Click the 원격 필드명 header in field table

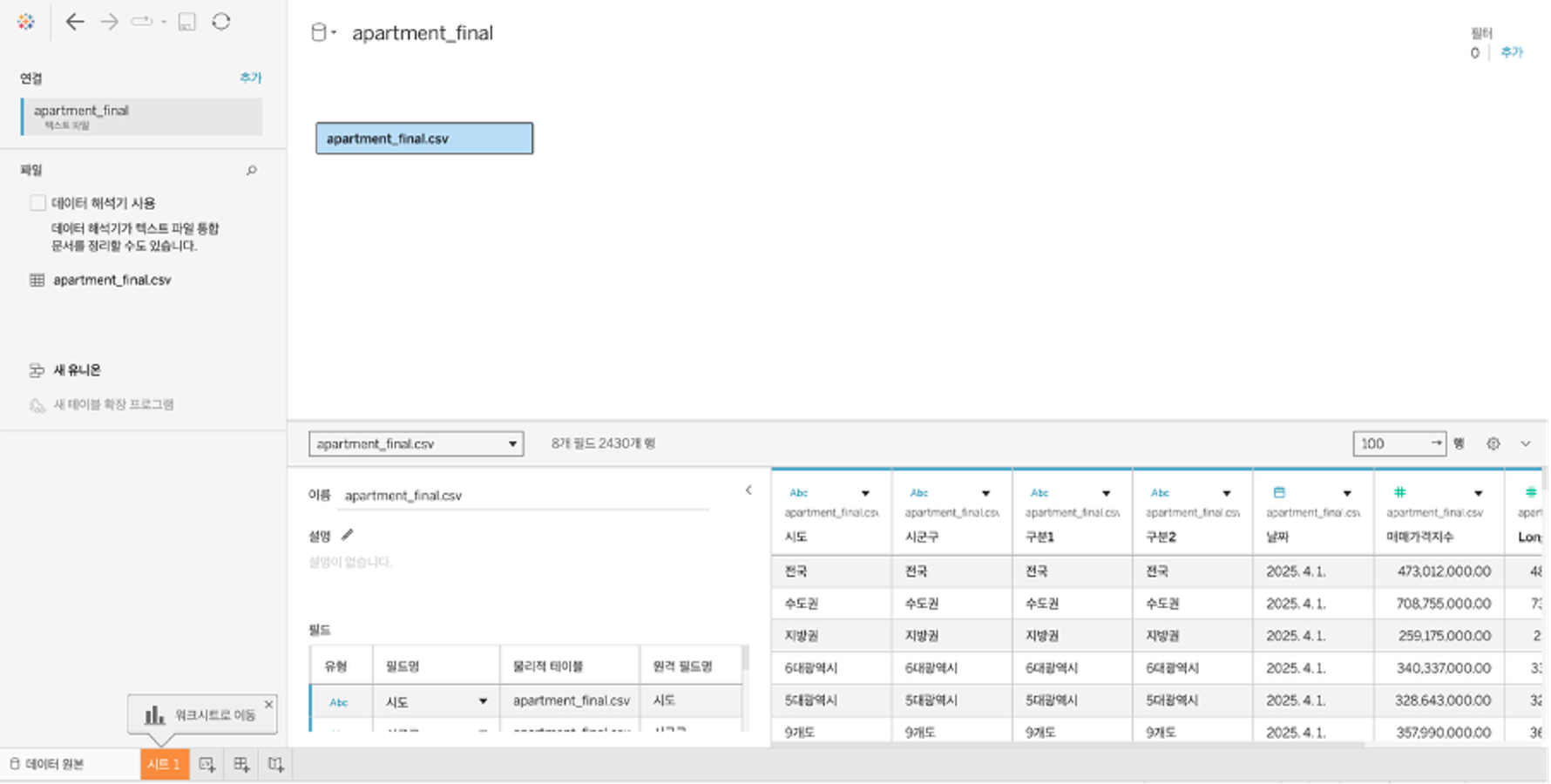(683, 666)
